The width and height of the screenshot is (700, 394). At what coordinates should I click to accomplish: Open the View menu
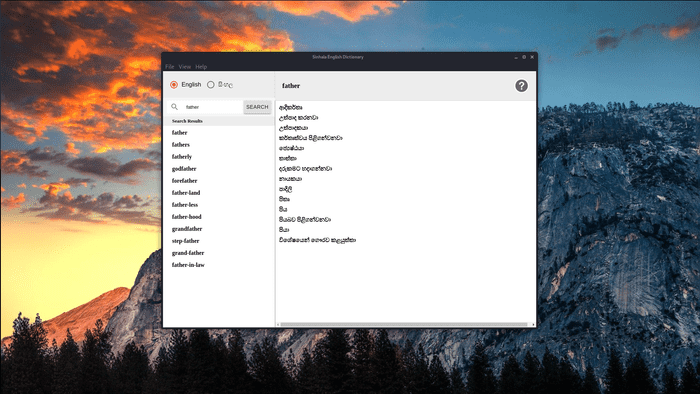click(x=185, y=66)
